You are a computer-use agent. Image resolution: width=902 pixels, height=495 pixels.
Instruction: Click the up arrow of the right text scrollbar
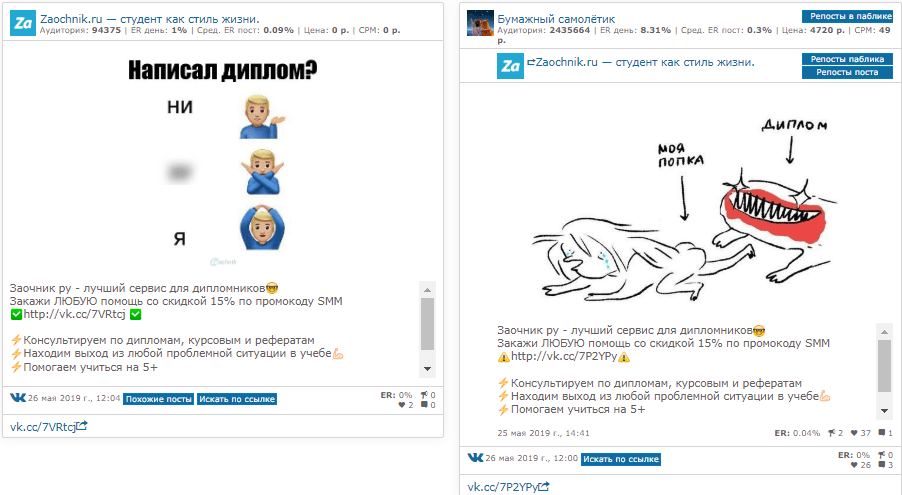tap(885, 332)
